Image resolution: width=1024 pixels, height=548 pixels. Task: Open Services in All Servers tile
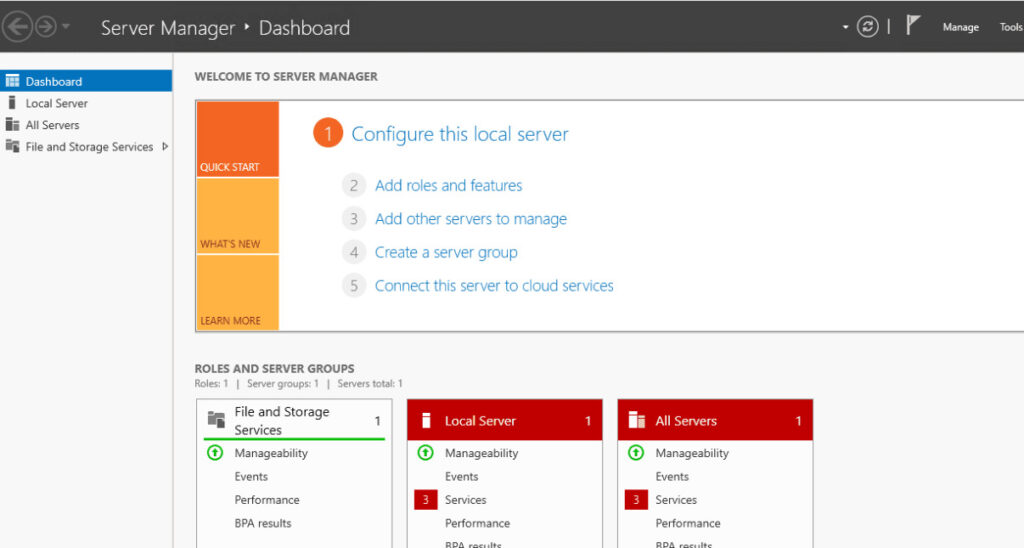pos(676,500)
